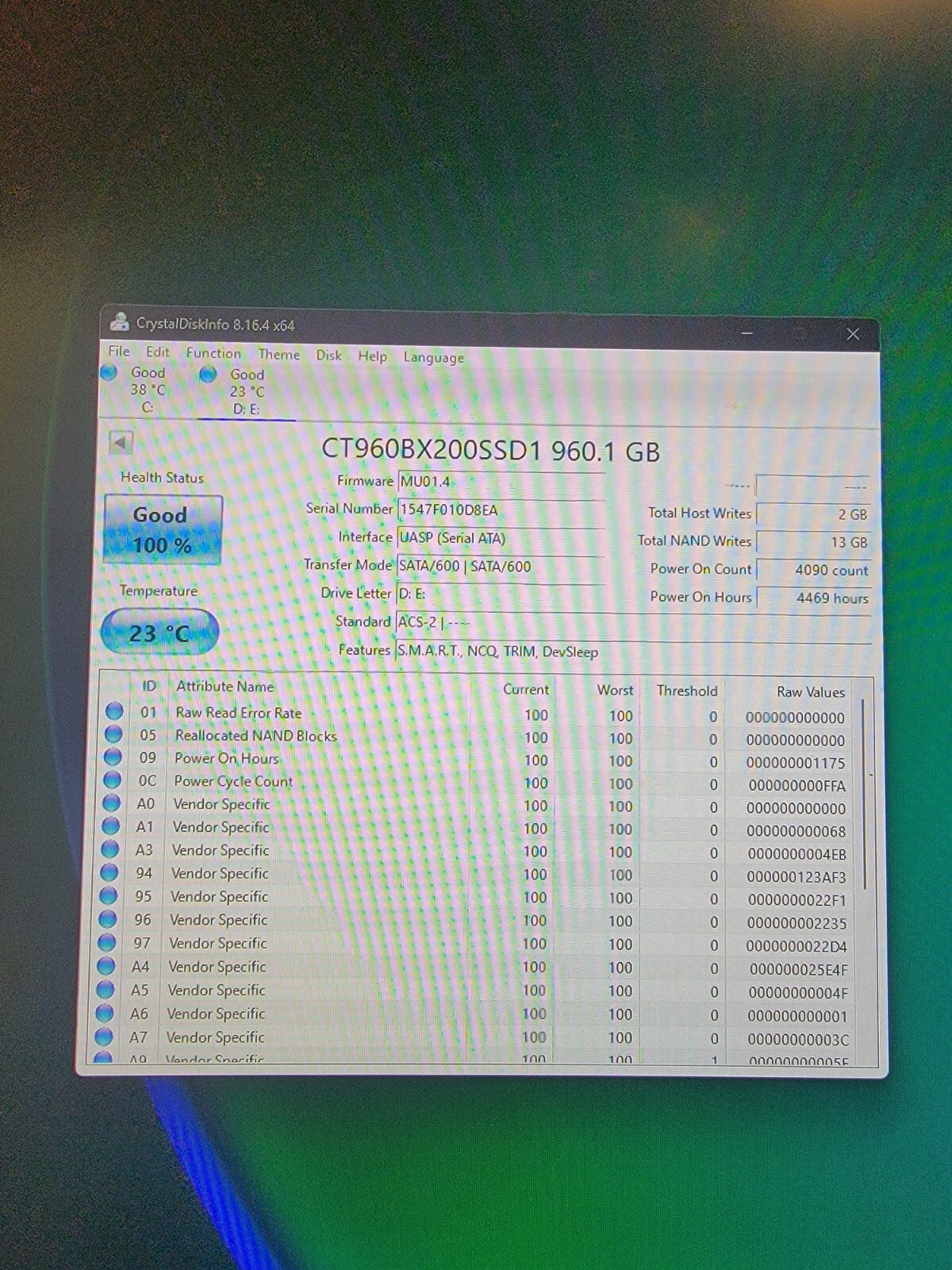The width and height of the screenshot is (952, 1270).
Task: Click the CrystalDiskInfo title bar icon
Action: click(x=120, y=322)
